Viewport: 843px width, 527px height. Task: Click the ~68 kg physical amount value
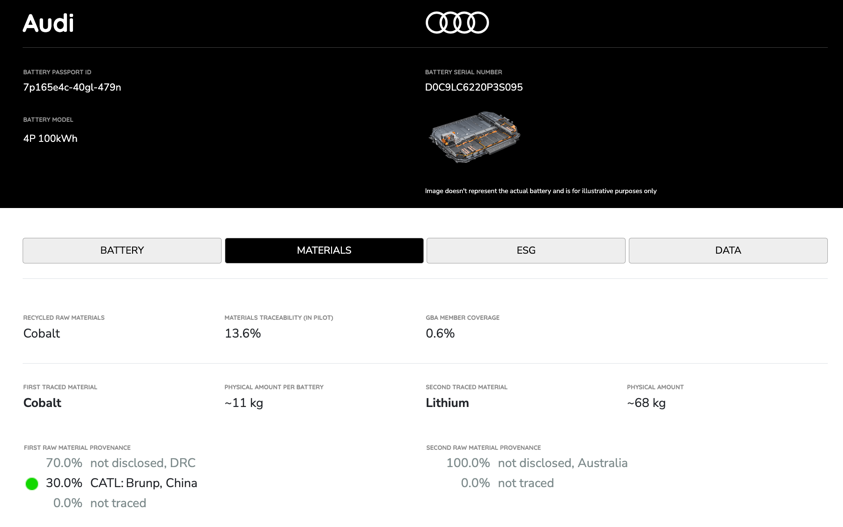click(646, 403)
